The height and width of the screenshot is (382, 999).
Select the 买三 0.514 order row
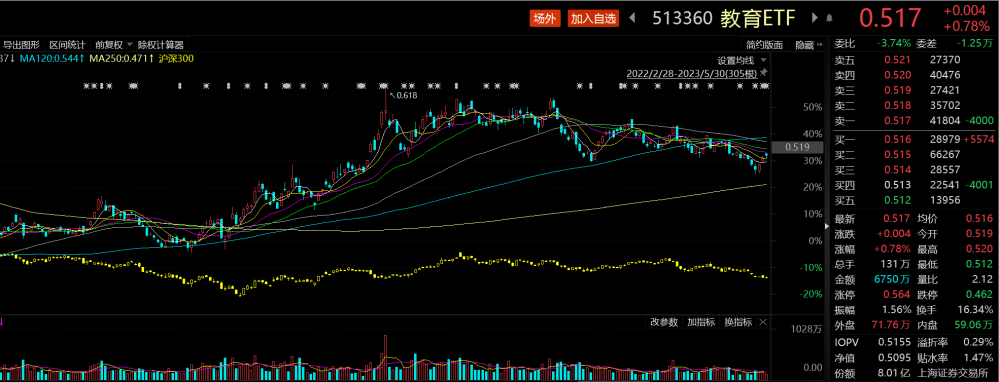913,170
